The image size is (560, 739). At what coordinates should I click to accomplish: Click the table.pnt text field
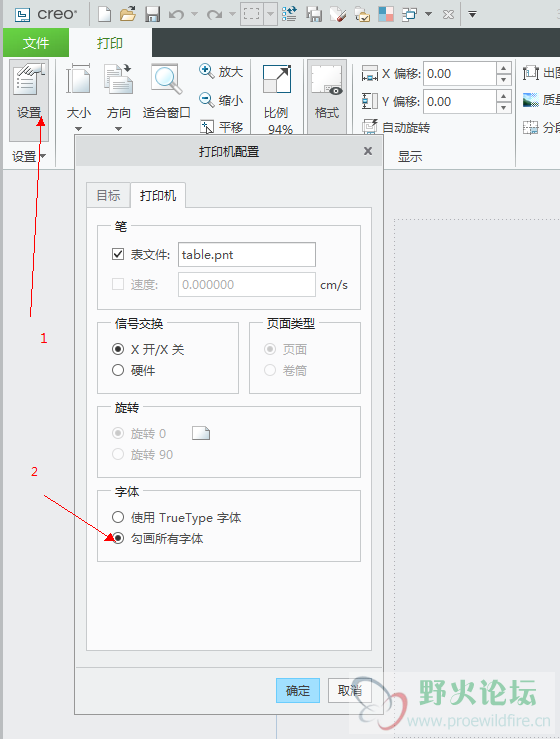247,255
